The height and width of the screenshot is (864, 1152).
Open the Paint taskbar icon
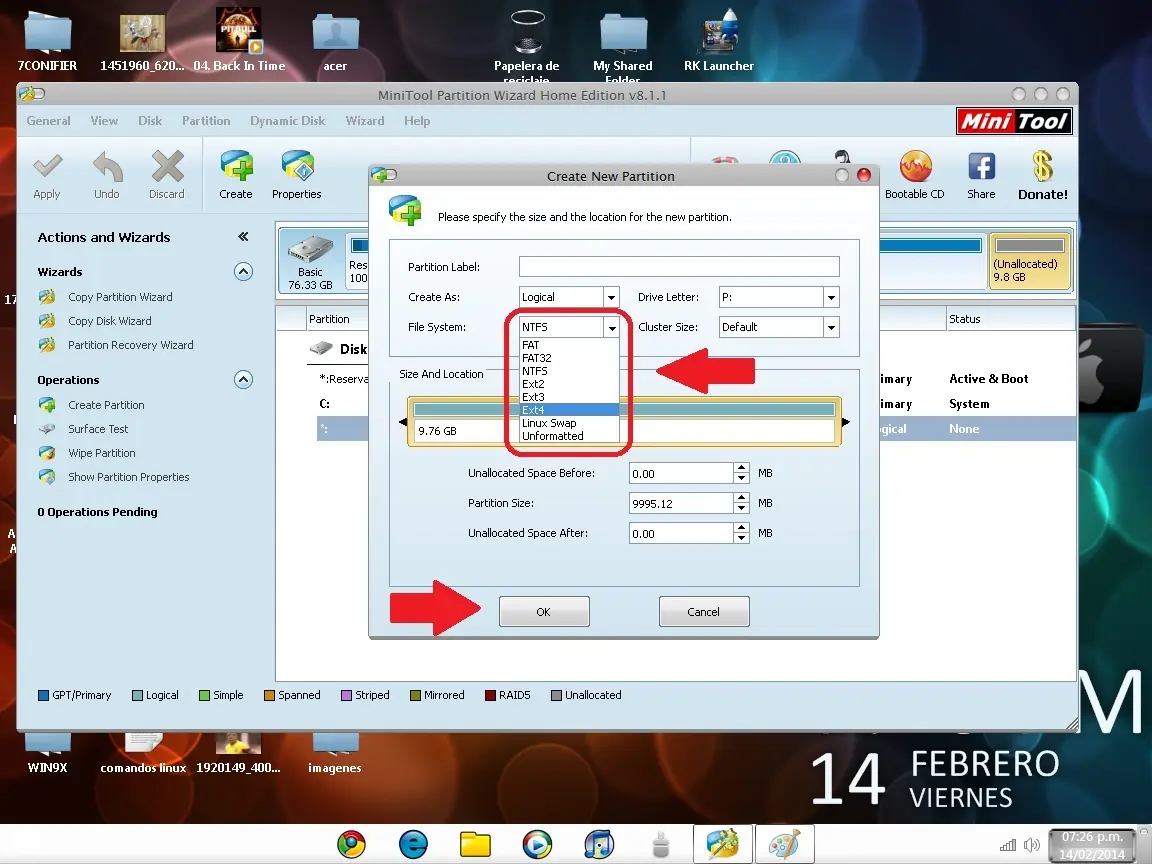coord(785,844)
